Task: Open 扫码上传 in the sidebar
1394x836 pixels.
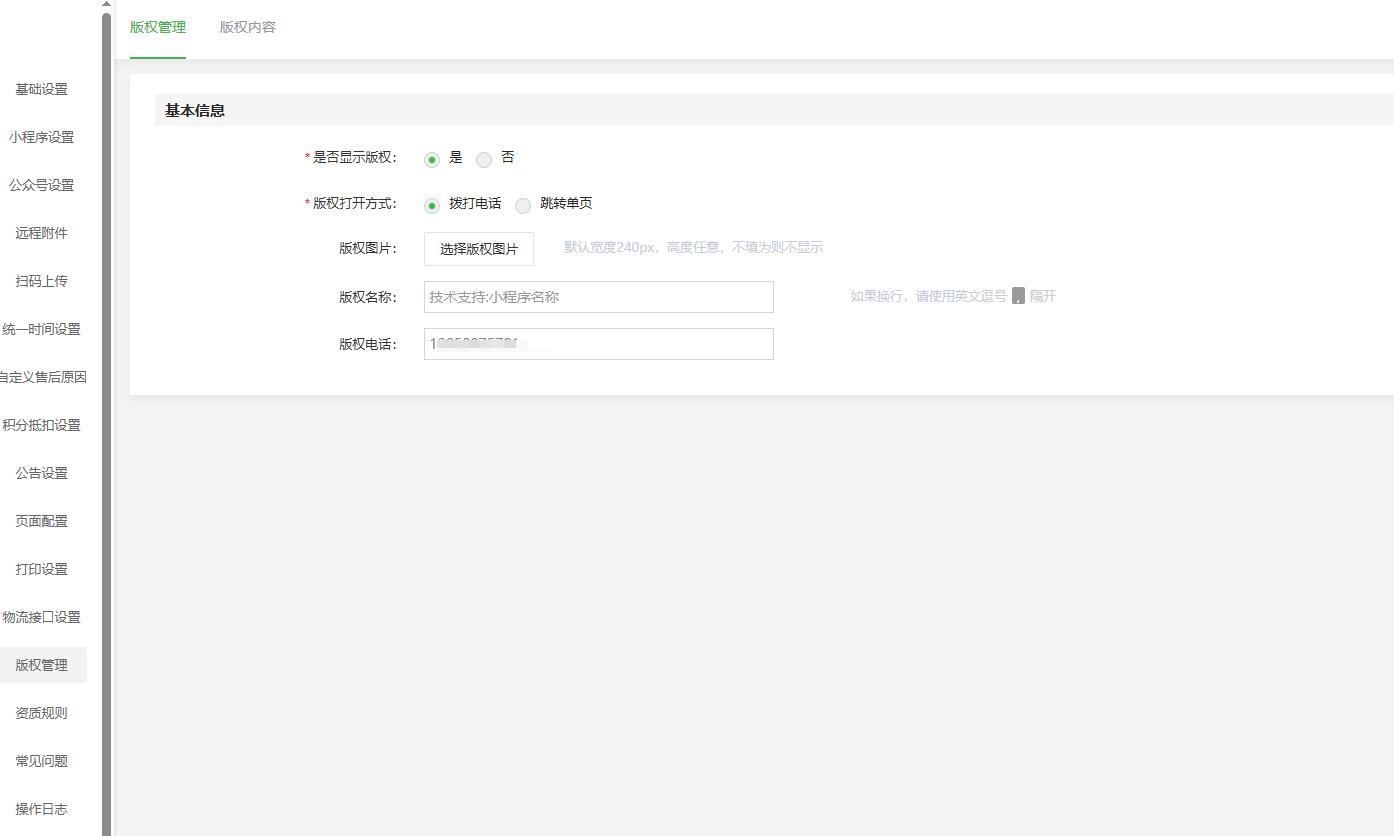Action: pyautogui.click(x=42, y=281)
